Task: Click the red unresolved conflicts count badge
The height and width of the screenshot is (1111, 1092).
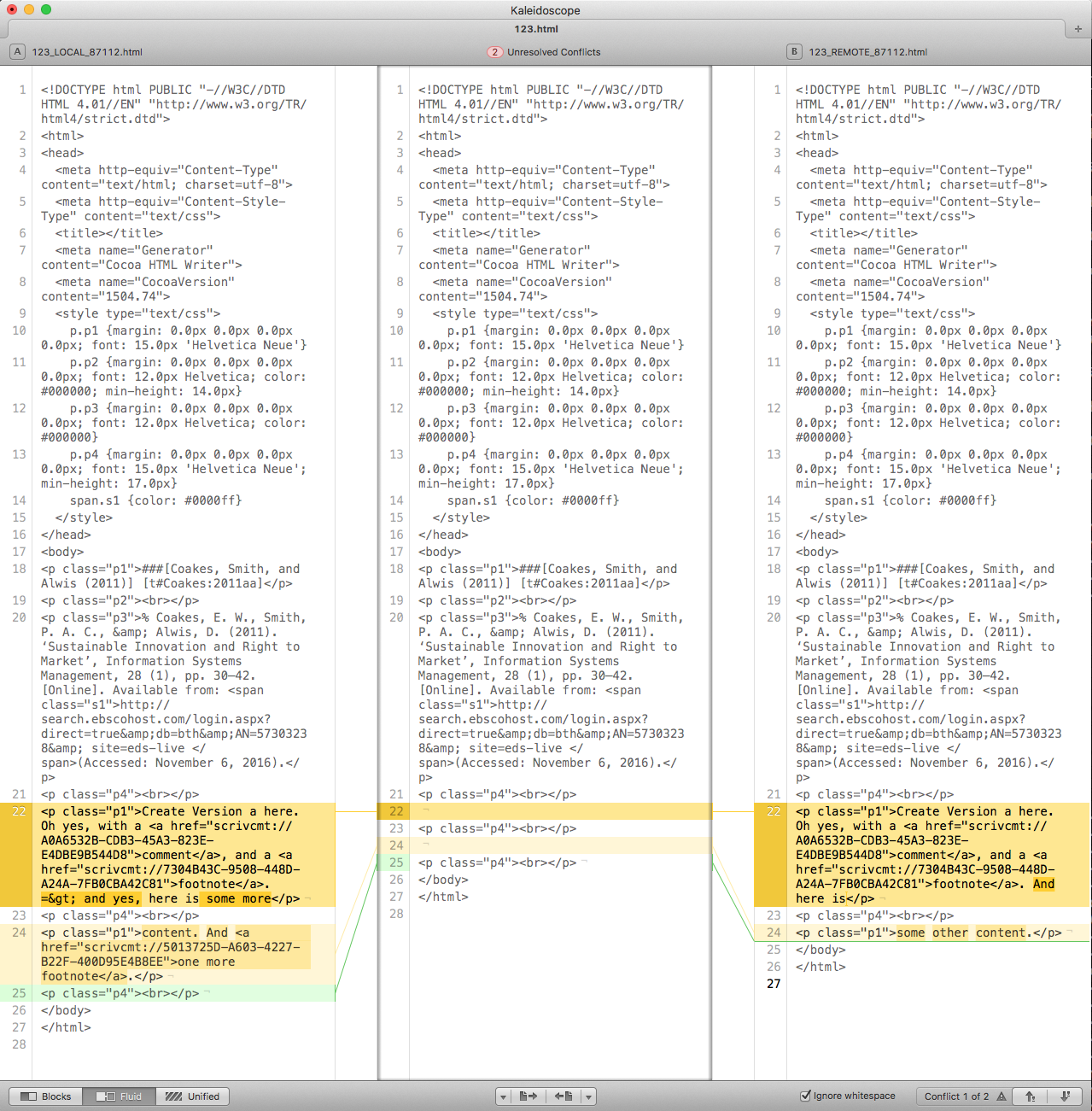Action: pyautogui.click(x=494, y=52)
